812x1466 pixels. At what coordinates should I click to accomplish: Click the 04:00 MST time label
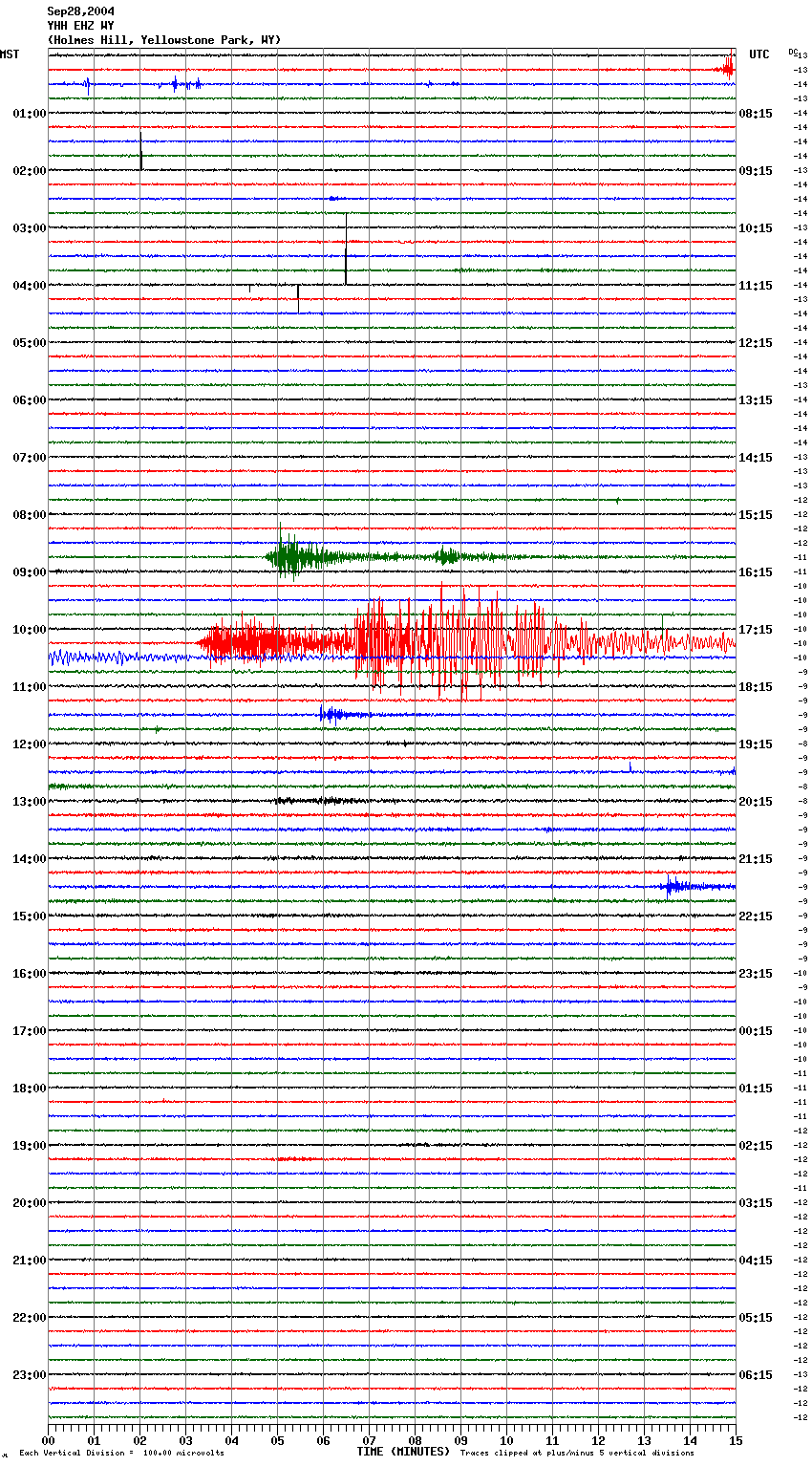point(30,286)
